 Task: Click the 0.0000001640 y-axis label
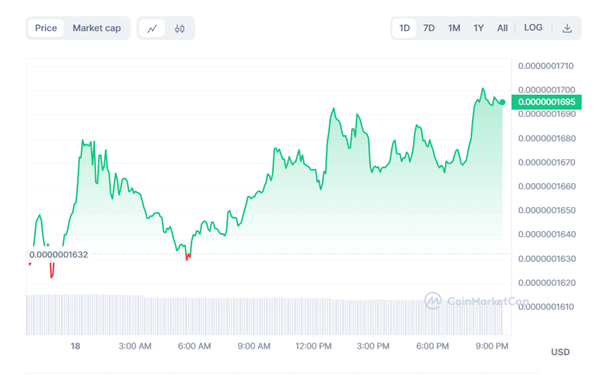(x=547, y=235)
